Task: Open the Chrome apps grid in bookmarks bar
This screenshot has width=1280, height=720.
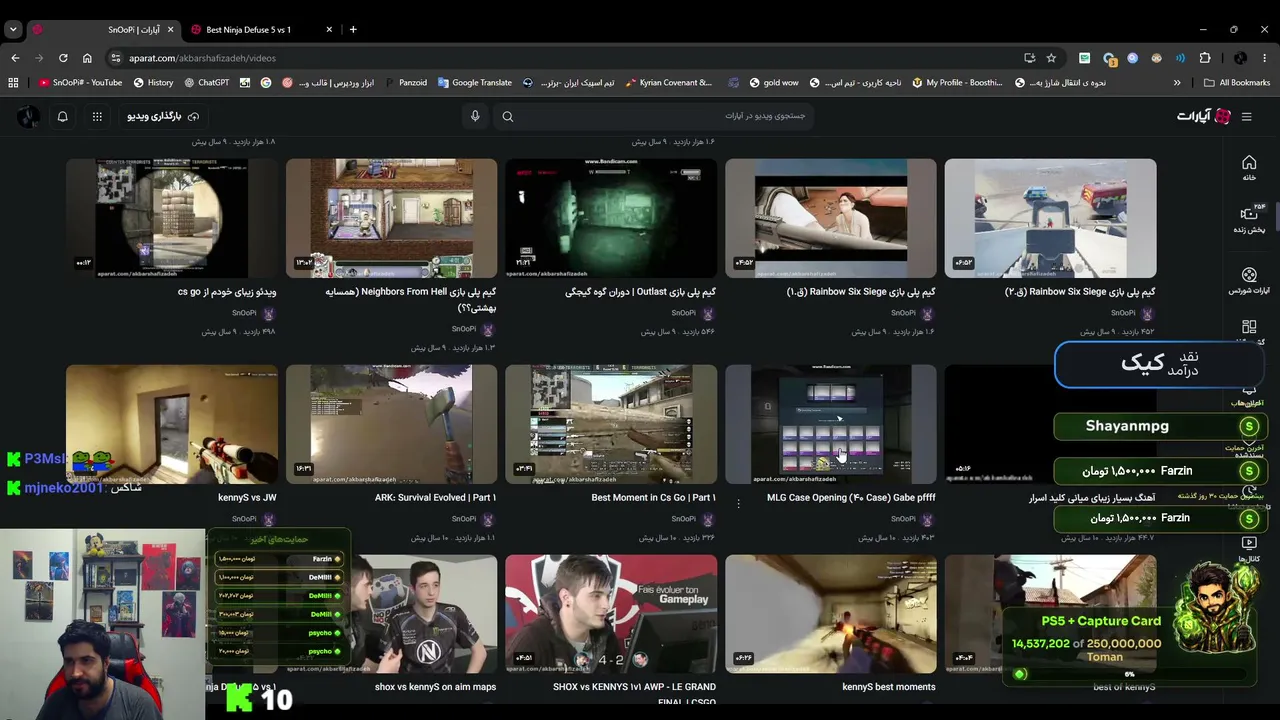Action: click(x=13, y=83)
